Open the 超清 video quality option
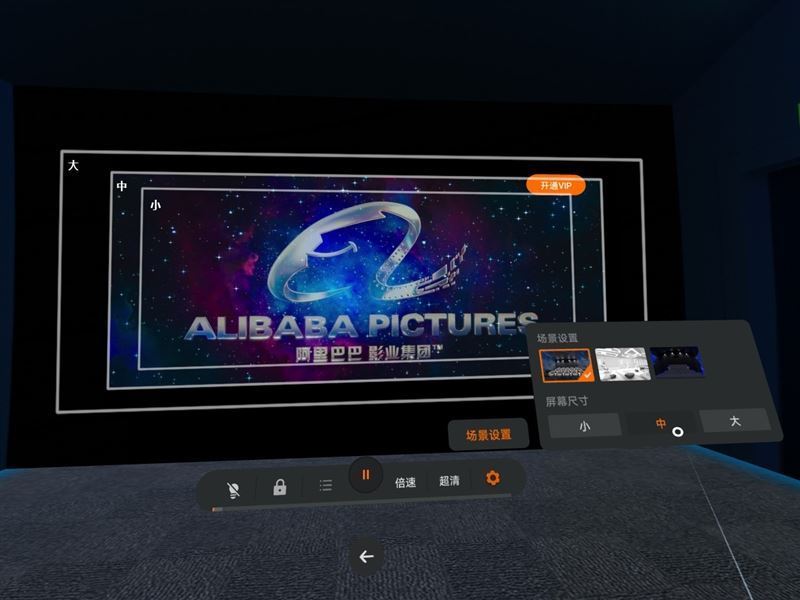 coord(449,481)
